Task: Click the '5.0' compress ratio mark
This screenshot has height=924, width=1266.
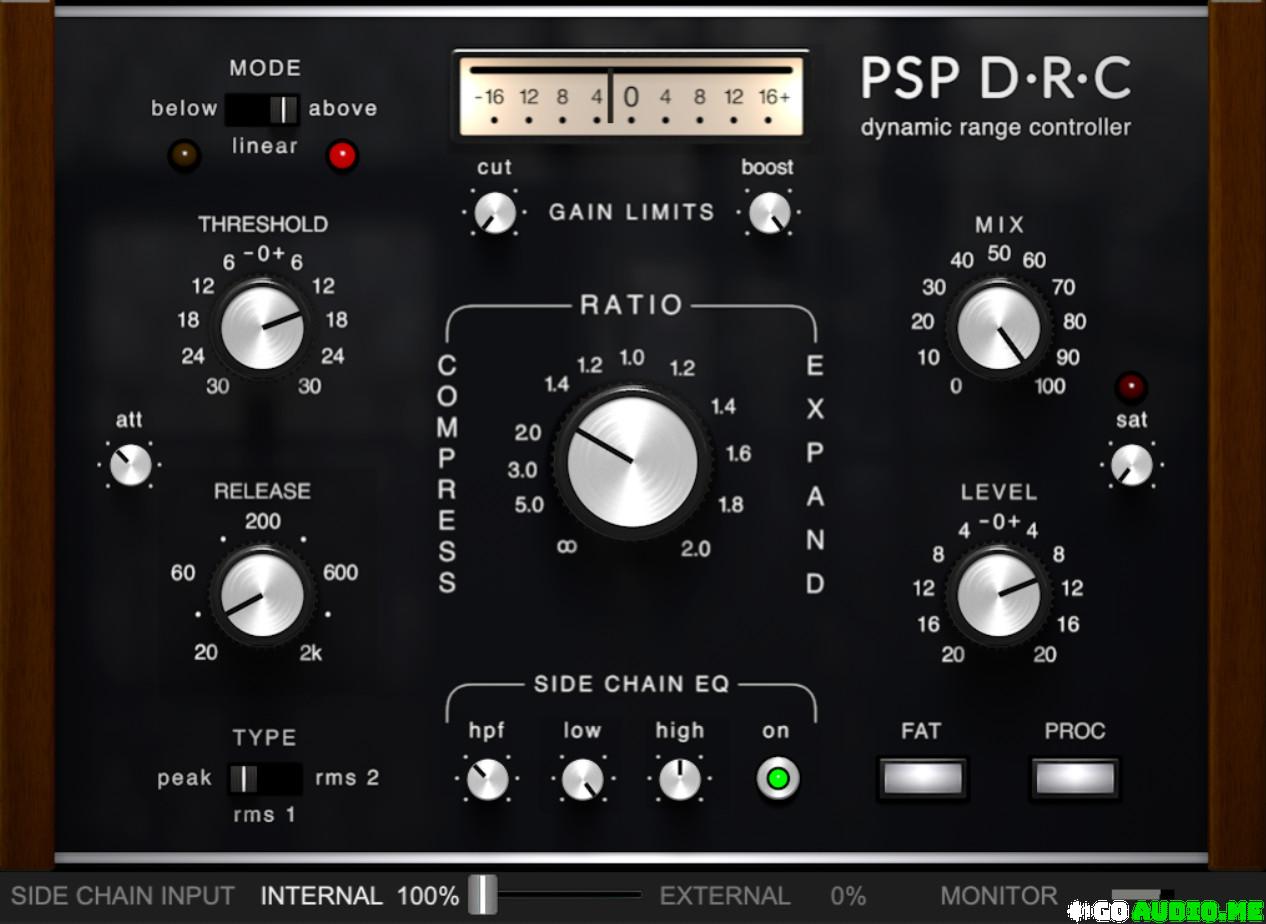Action: [x=529, y=505]
